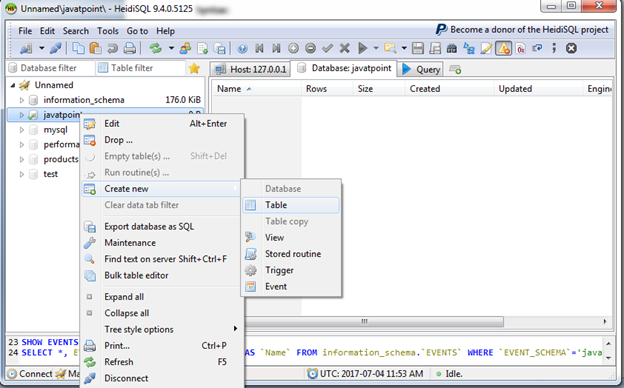Click the disconnect plug toolbar icon

tap(55, 49)
